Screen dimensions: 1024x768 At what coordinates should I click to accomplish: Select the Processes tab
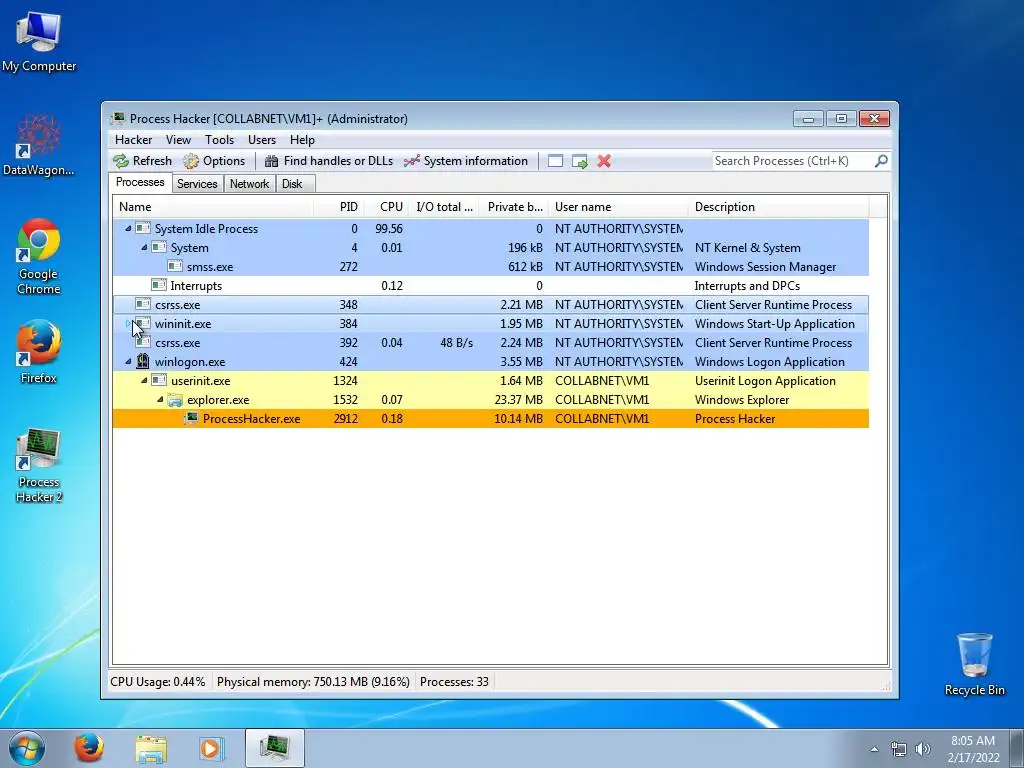coord(140,182)
